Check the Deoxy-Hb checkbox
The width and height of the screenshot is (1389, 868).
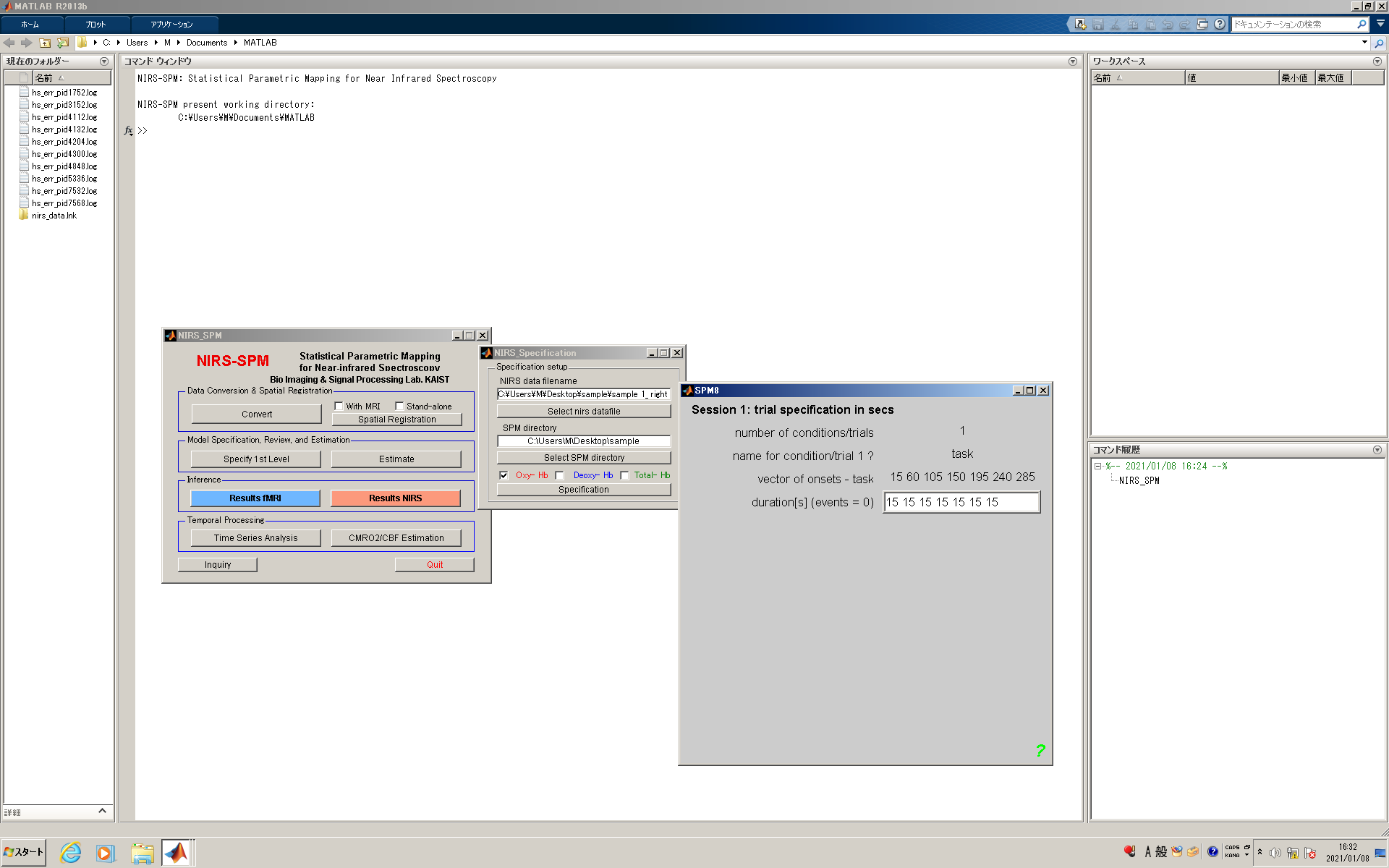click(560, 475)
